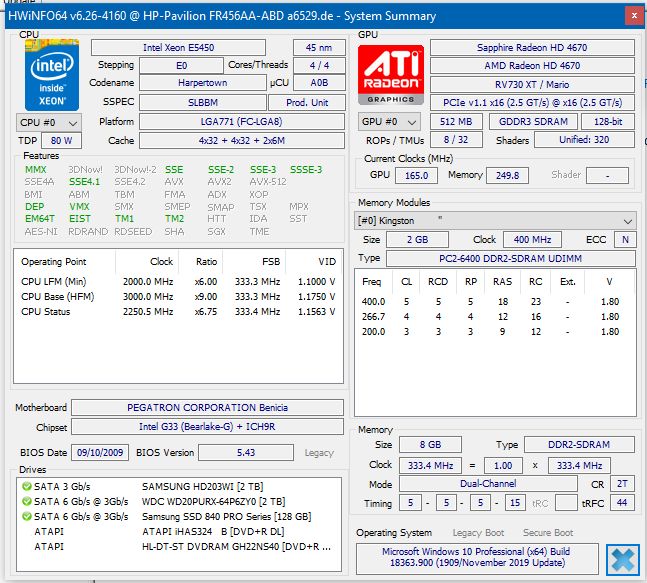Click the Harpertown codename field
This screenshot has height=583, width=647.
coord(203,83)
